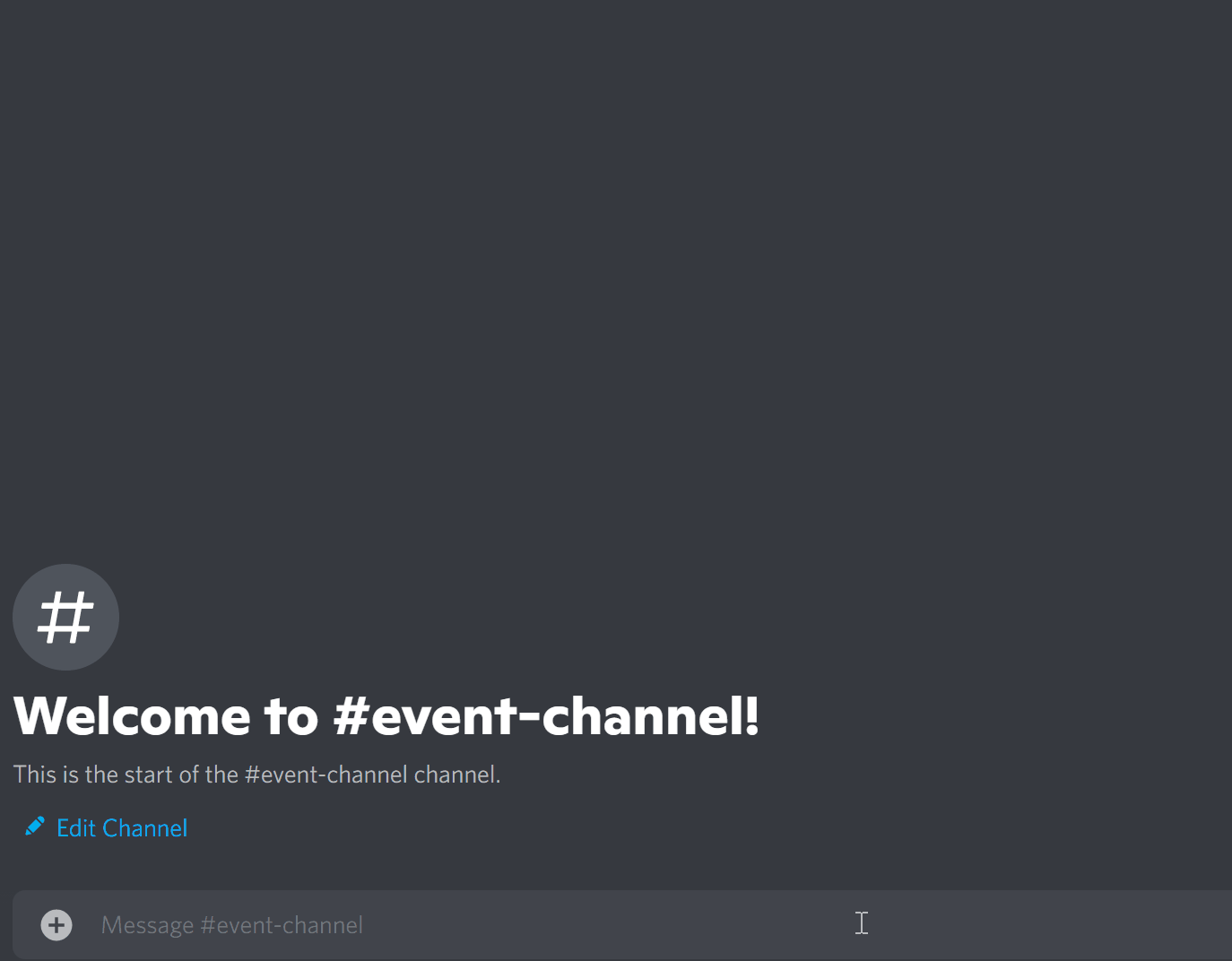Select the word Welcome in the heading
Screen dimensions: 1232x961
click(132, 716)
